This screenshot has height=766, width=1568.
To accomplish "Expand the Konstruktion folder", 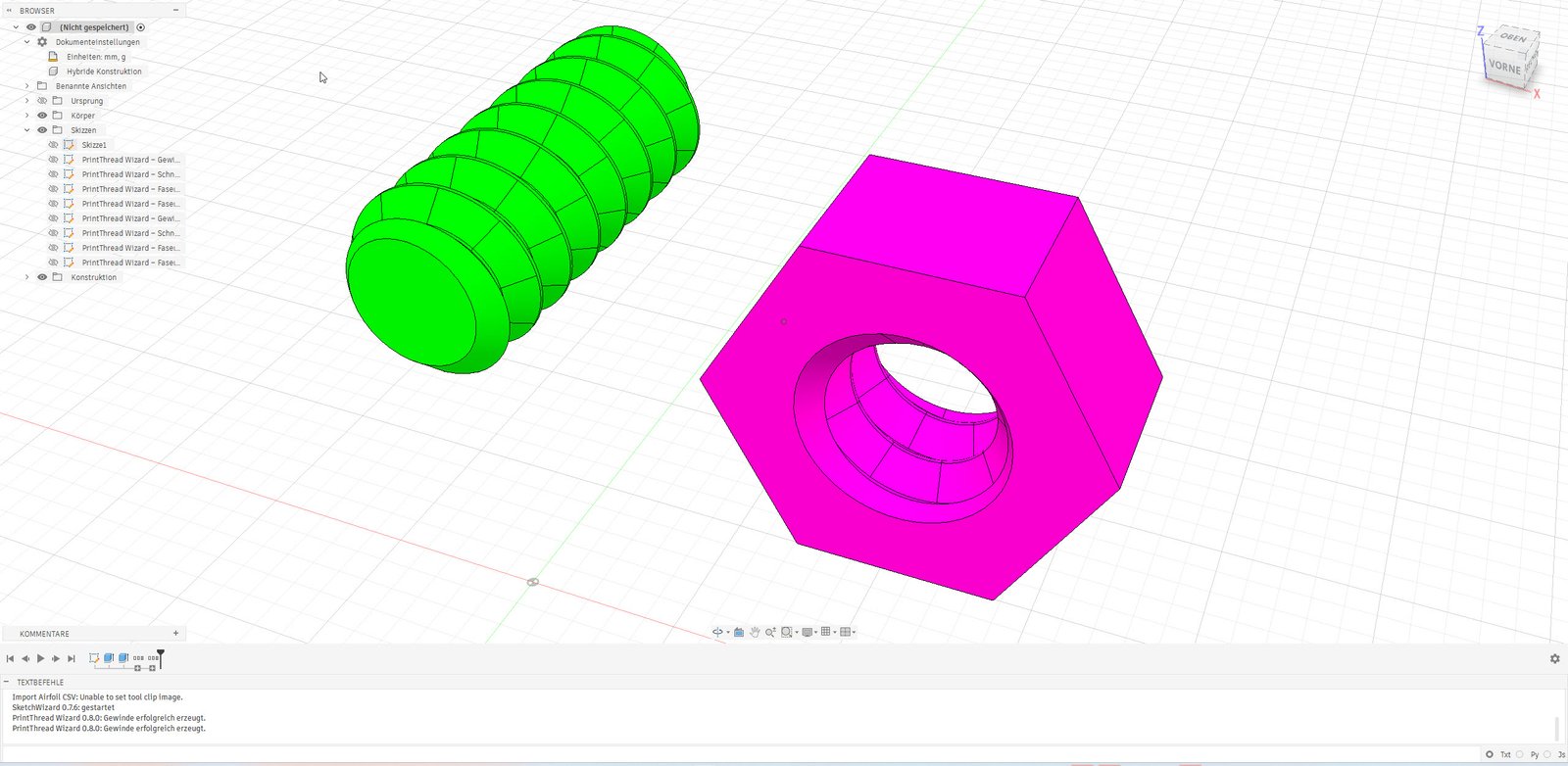I will tap(26, 277).
